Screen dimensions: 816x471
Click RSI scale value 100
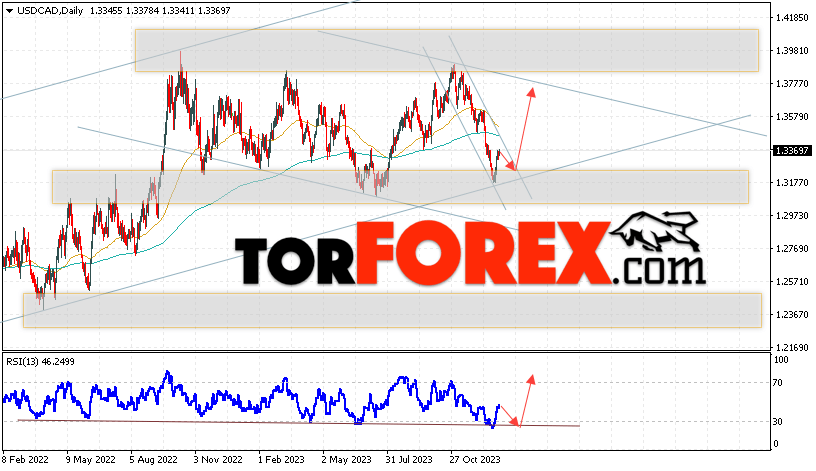[x=781, y=360]
